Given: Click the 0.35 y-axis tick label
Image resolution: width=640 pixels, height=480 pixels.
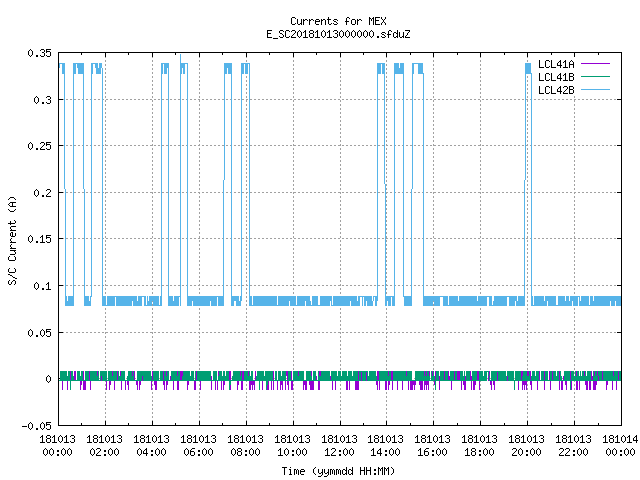Looking at the screenshot, I should click(x=40, y=53).
